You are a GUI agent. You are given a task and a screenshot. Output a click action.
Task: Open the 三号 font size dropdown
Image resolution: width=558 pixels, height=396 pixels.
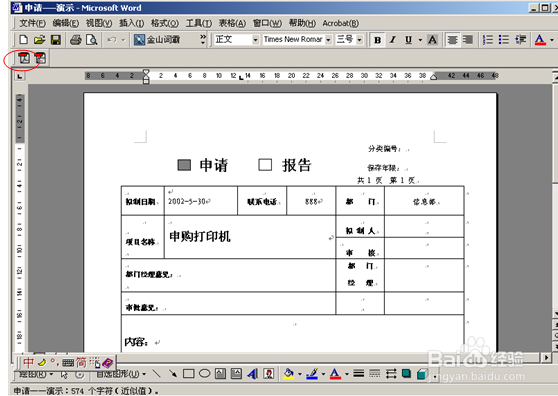pos(360,40)
